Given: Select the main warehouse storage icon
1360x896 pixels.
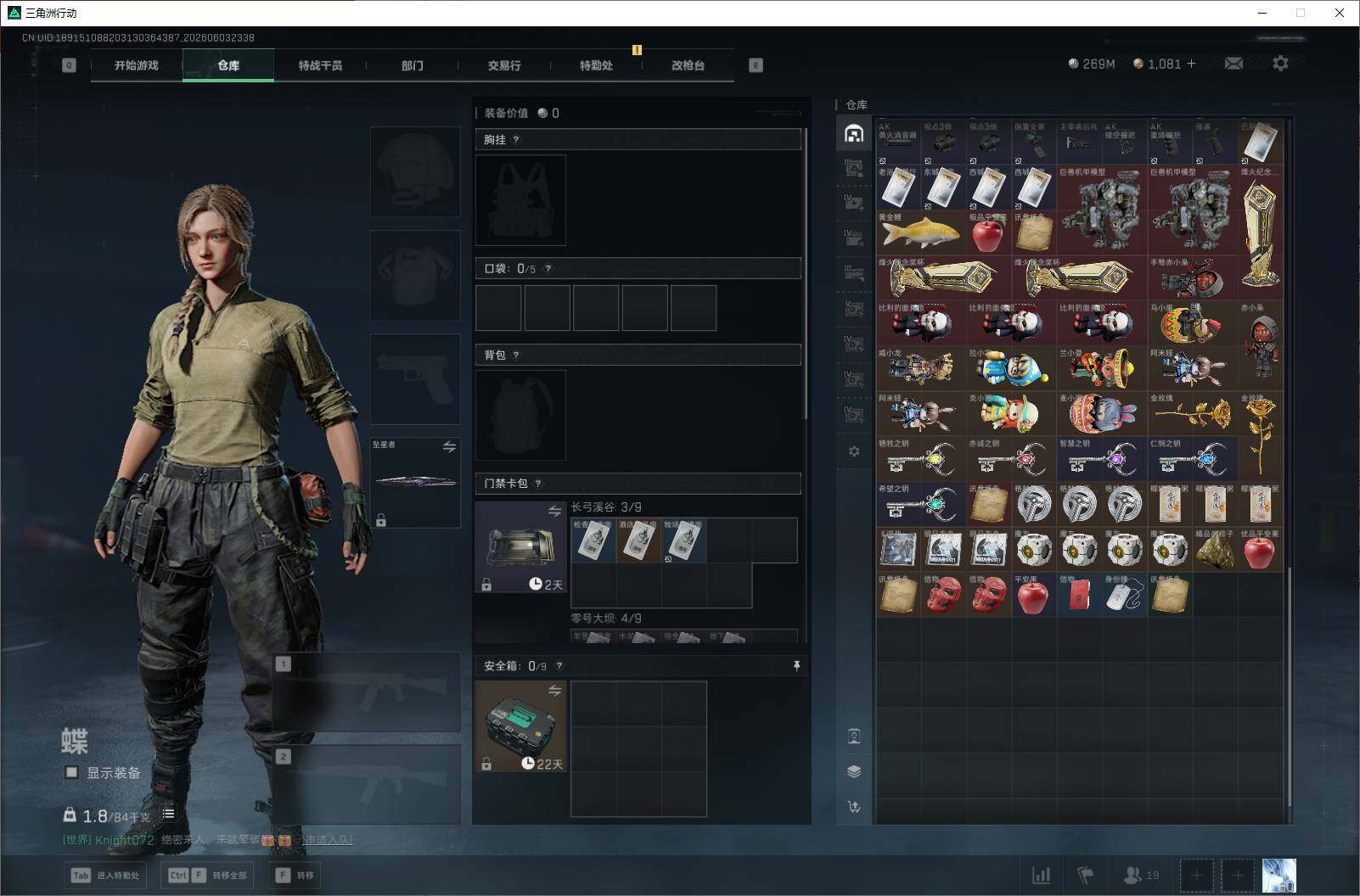Looking at the screenshot, I should click(x=854, y=133).
